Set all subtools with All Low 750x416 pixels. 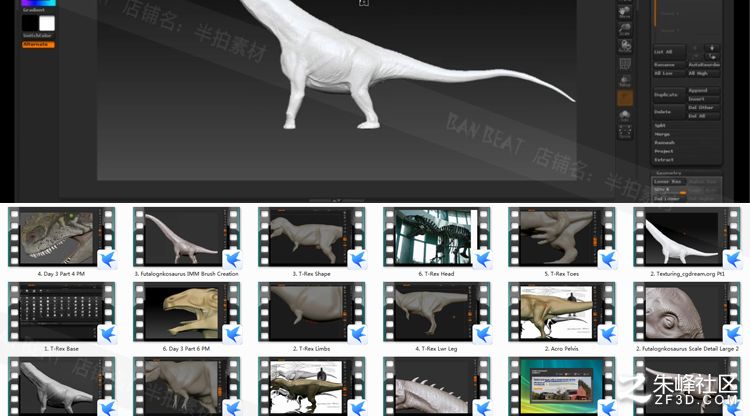pos(670,74)
